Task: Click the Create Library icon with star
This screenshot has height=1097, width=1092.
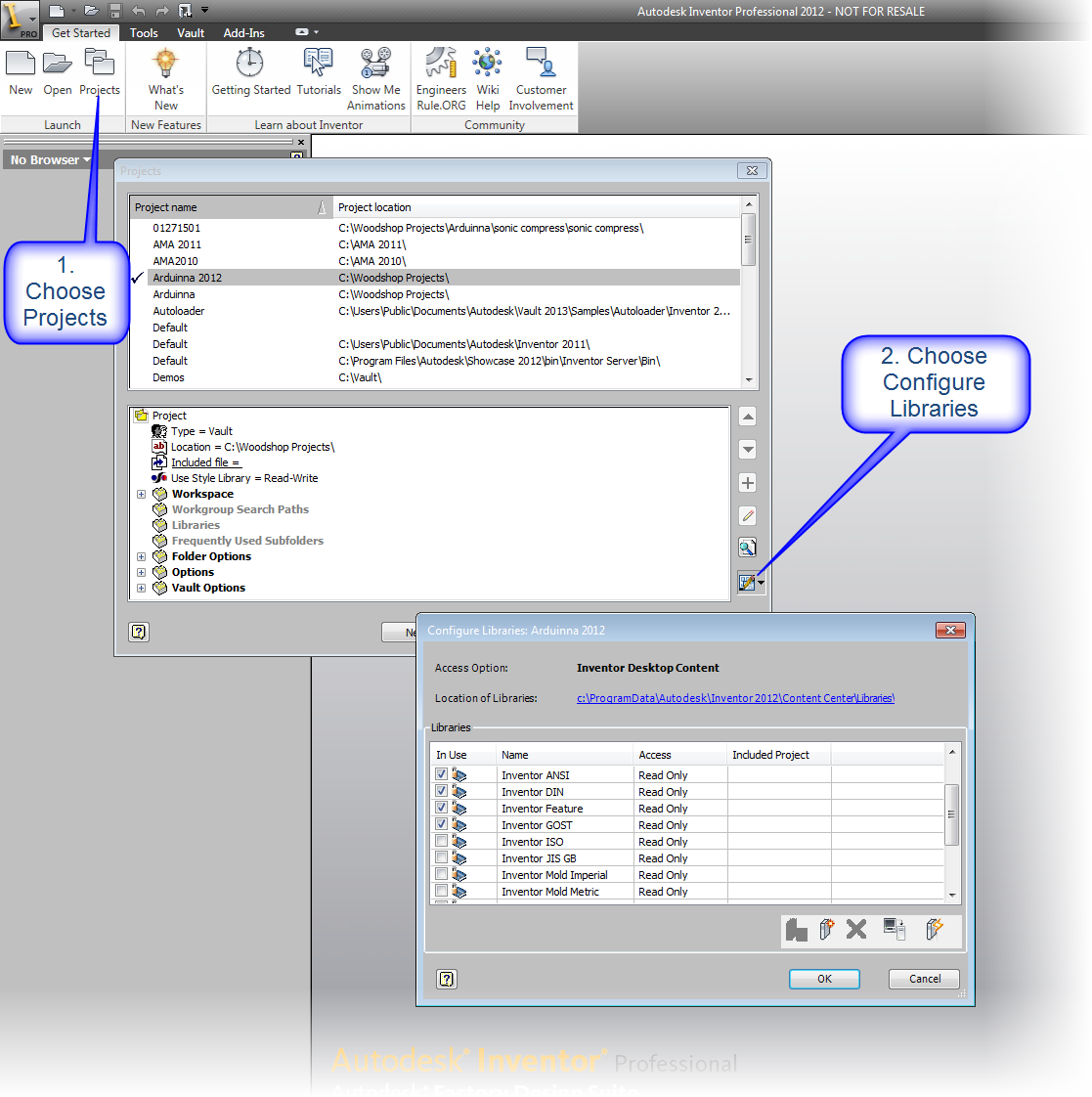Action: click(826, 930)
